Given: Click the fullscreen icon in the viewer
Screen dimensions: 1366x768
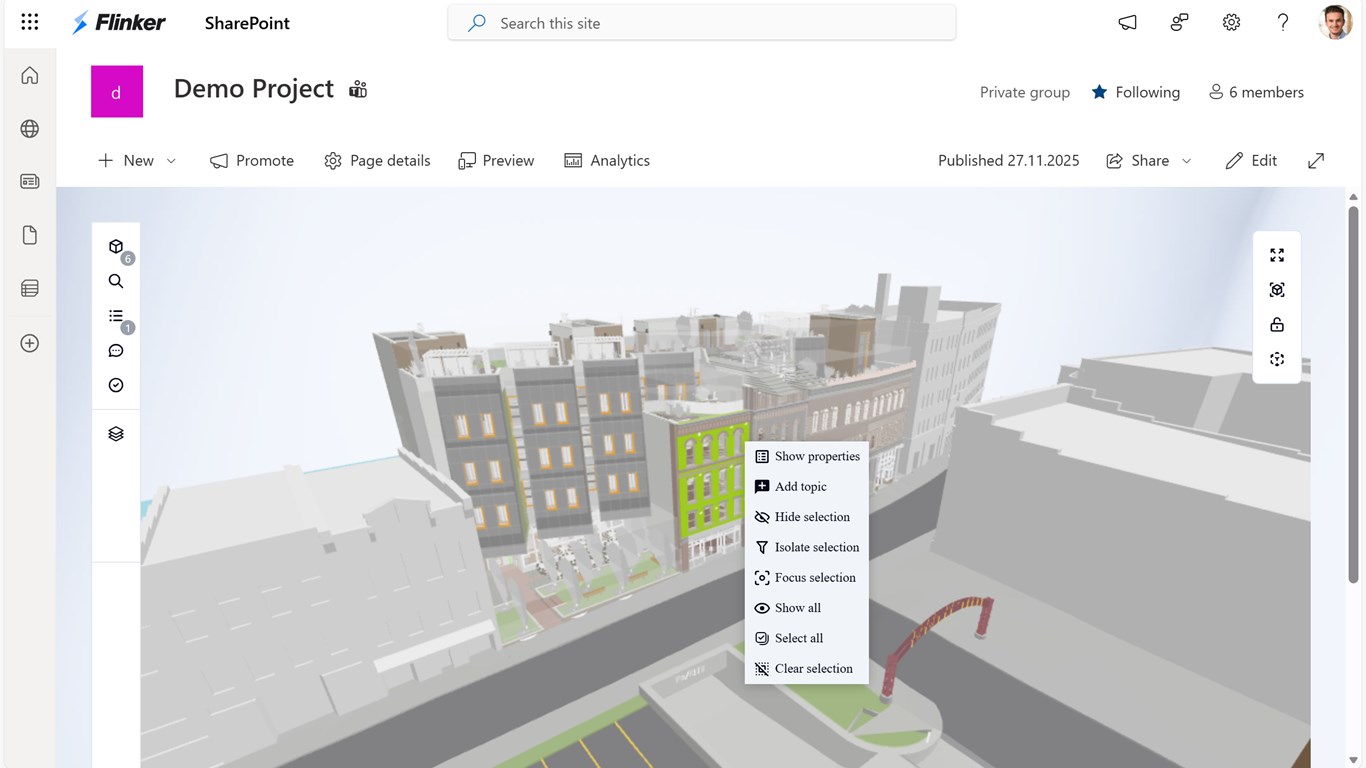Looking at the screenshot, I should (1277, 255).
